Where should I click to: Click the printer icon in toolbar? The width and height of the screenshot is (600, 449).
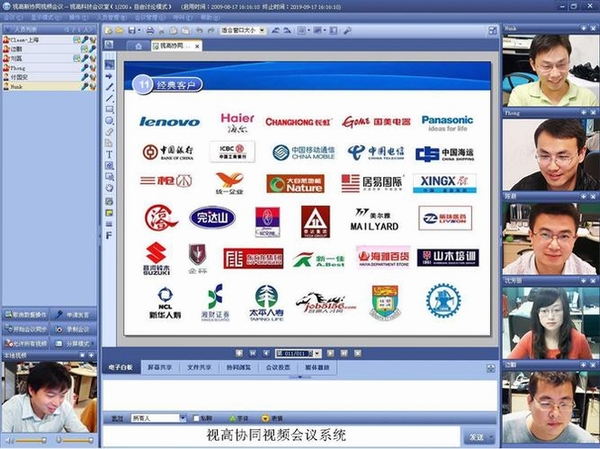click(x=150, y=30)
